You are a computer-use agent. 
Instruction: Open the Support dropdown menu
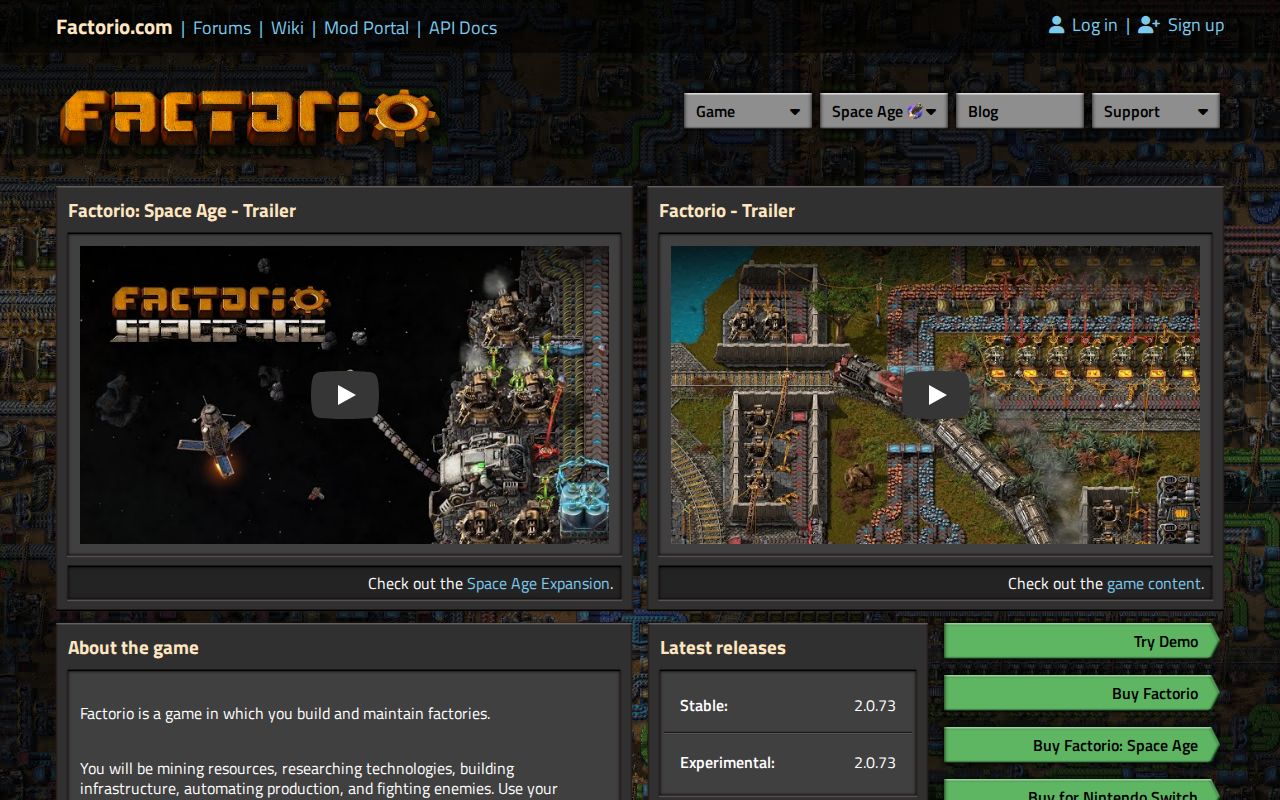point(1155,111)
